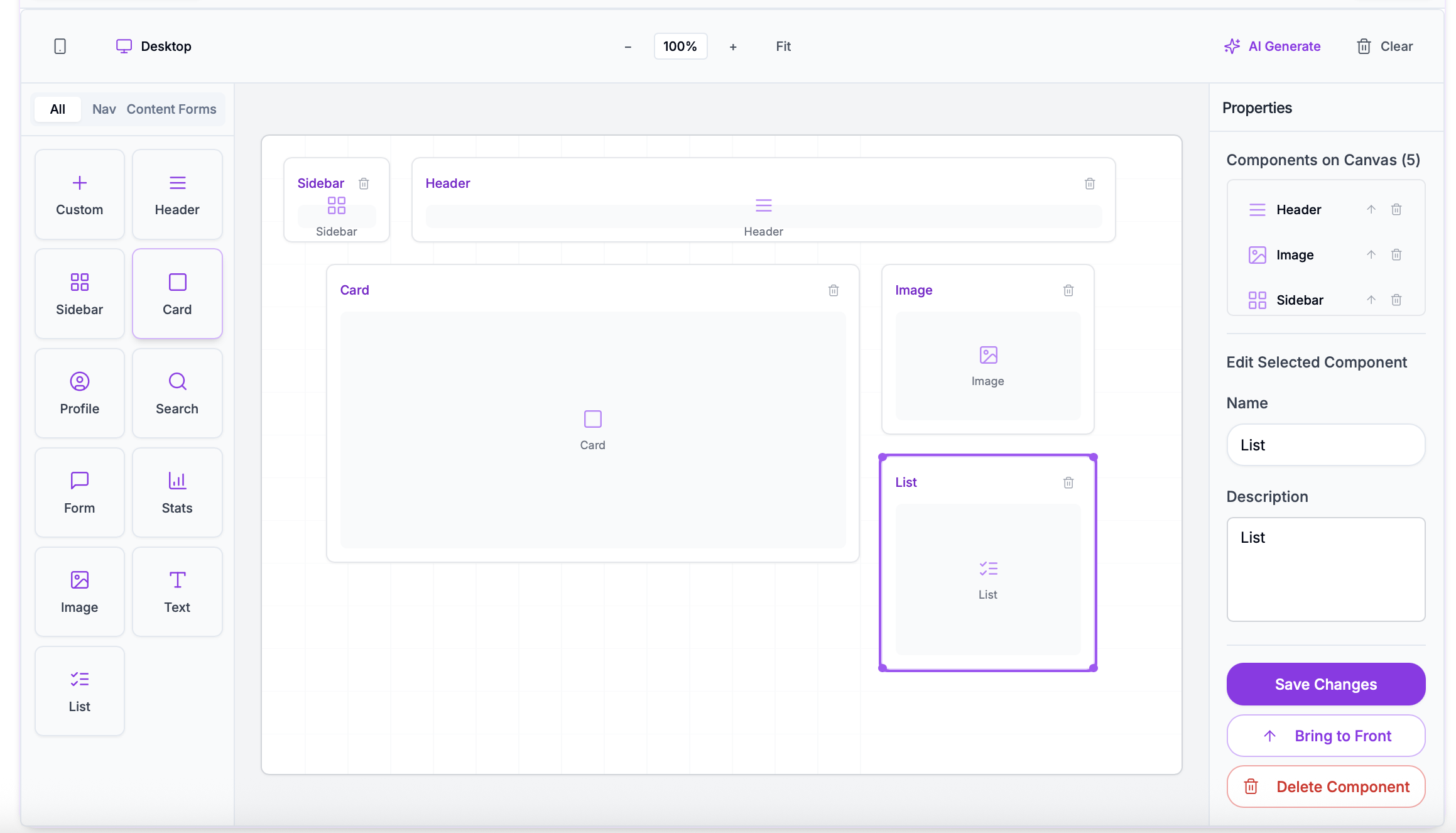Switch to mobile device view icon
The width and height of the screenshot is (1456, 833).
click(x=60, y=46)
